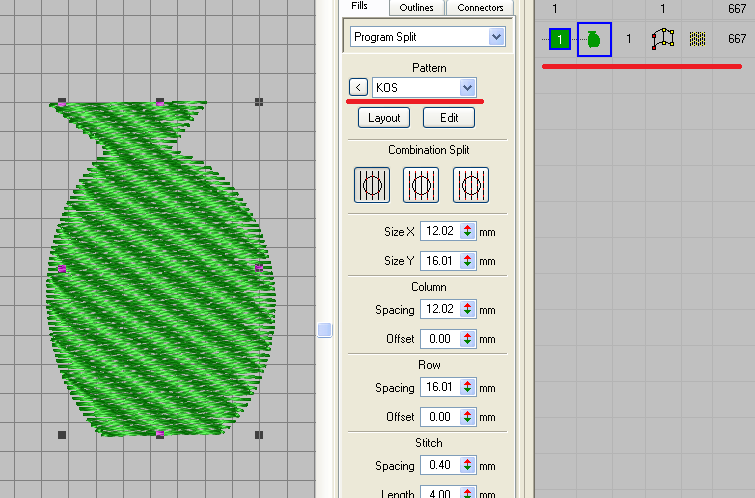
Task: Open the Fills tab
Action: pos(361,7)
